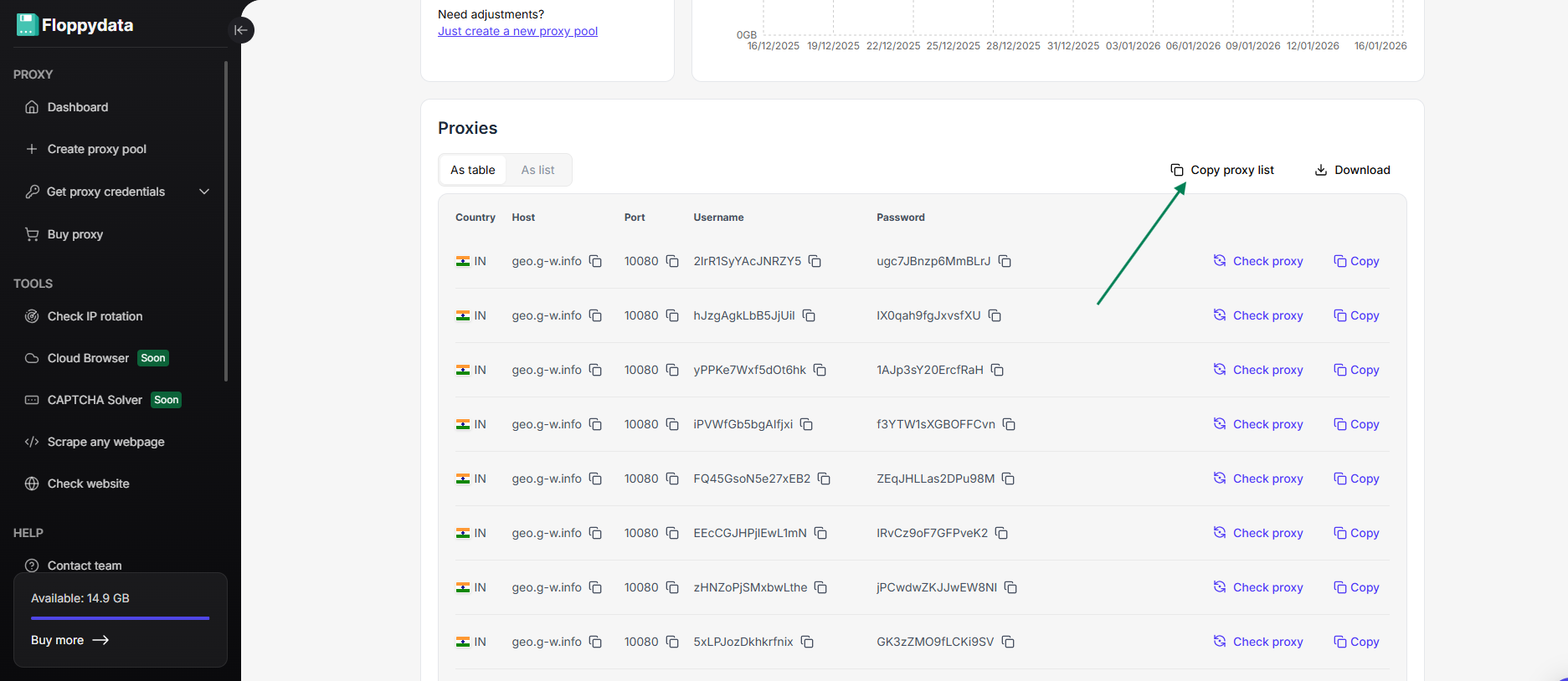Copy username 2IrR1SyYAcJNRZY5 icon
The height and width of the screenshot is (681, 1568).
point(815,261)
